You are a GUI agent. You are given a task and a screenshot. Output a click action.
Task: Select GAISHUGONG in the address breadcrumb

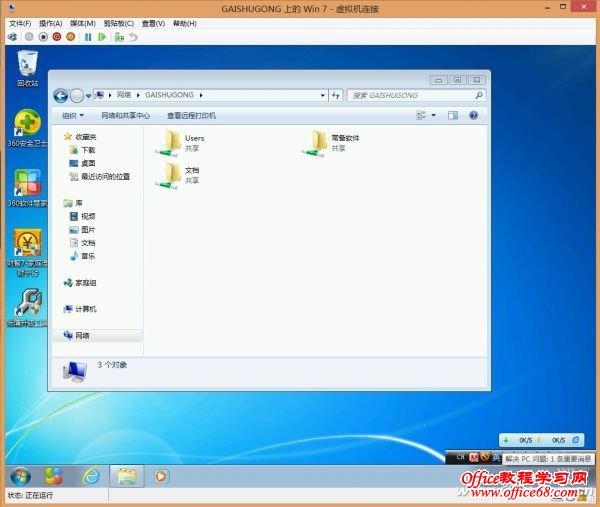click(170, 95)
